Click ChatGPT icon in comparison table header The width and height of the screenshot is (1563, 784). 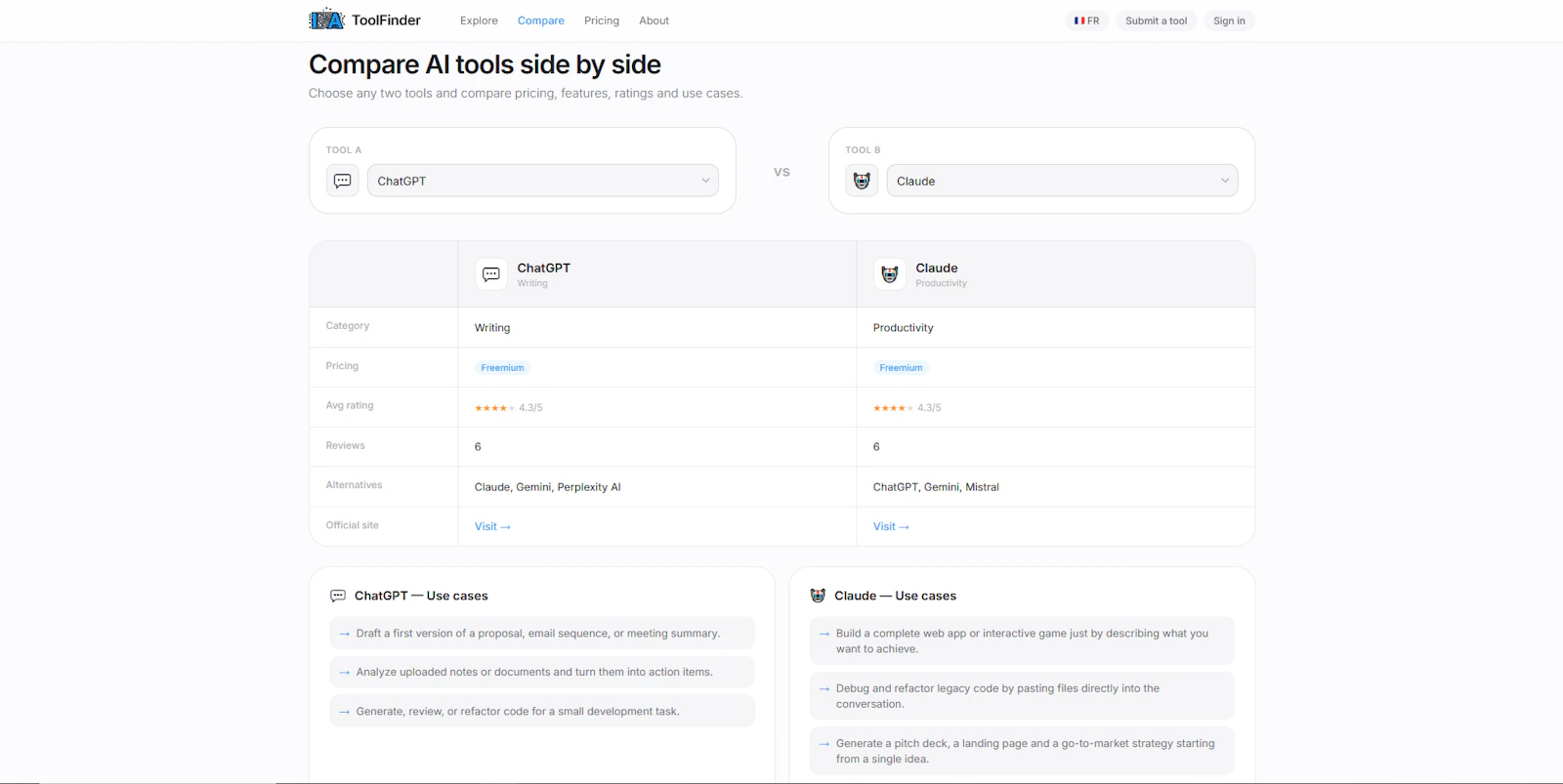491,274
